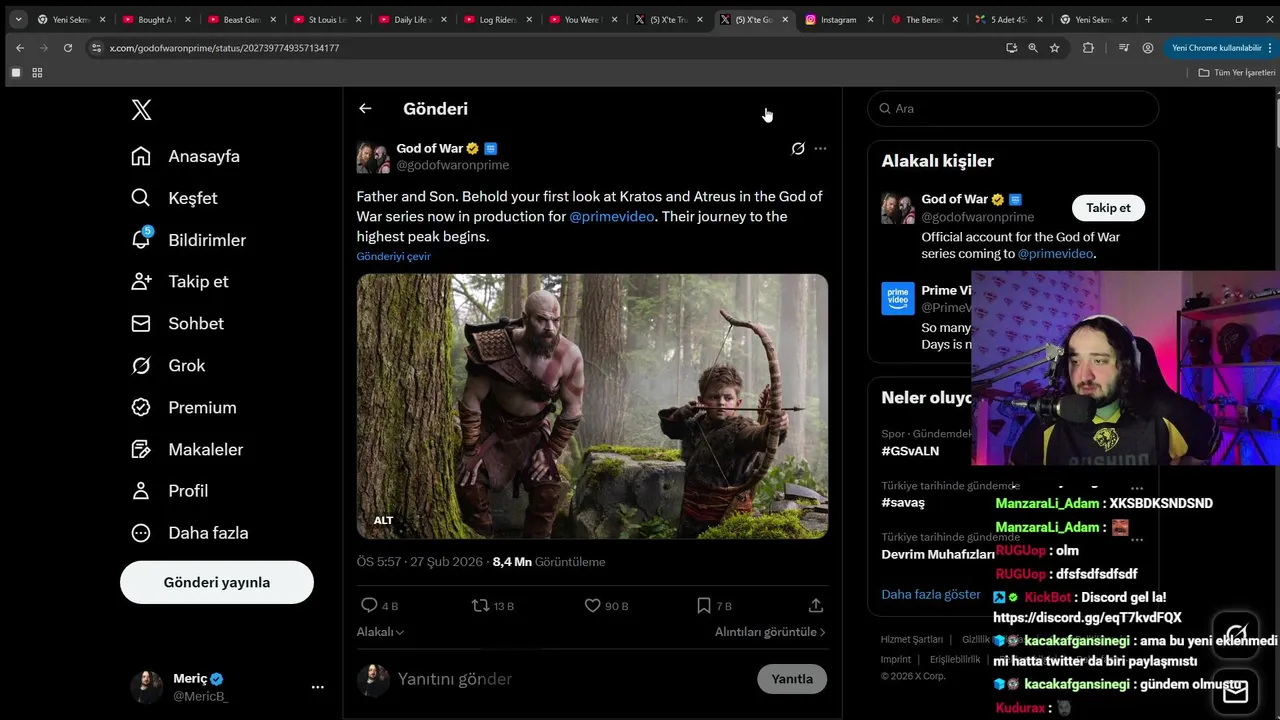
Task: Go to Keşfet explore page
Action: [x=174, y=198]
